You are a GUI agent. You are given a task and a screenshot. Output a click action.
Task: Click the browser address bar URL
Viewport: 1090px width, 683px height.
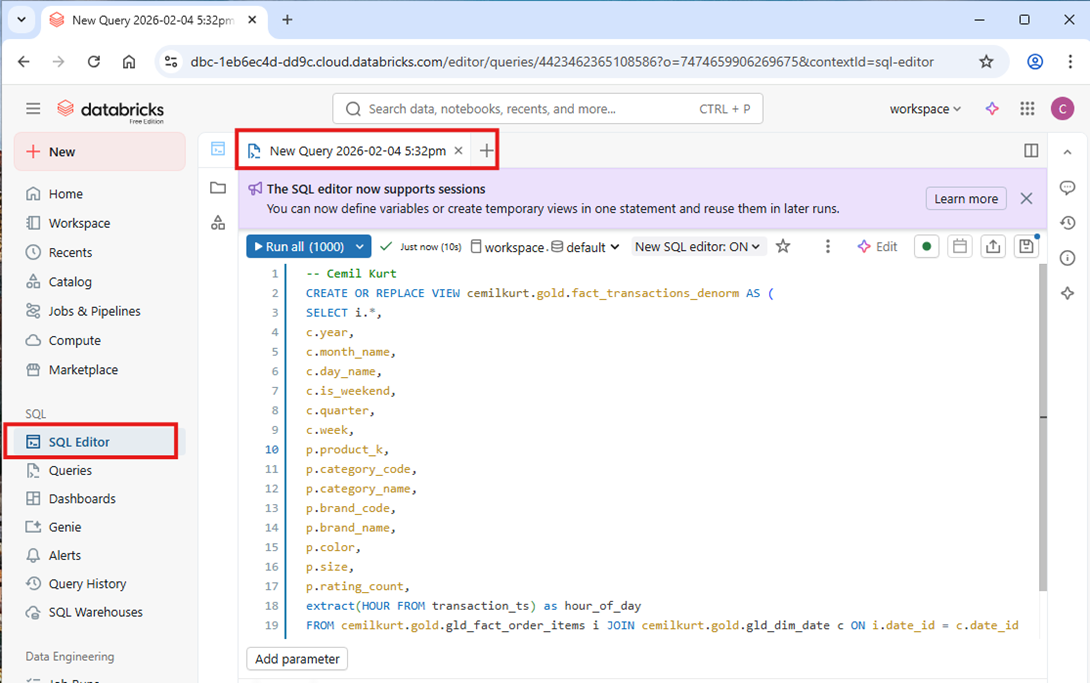pyautogui.click(x=562, y=62)
